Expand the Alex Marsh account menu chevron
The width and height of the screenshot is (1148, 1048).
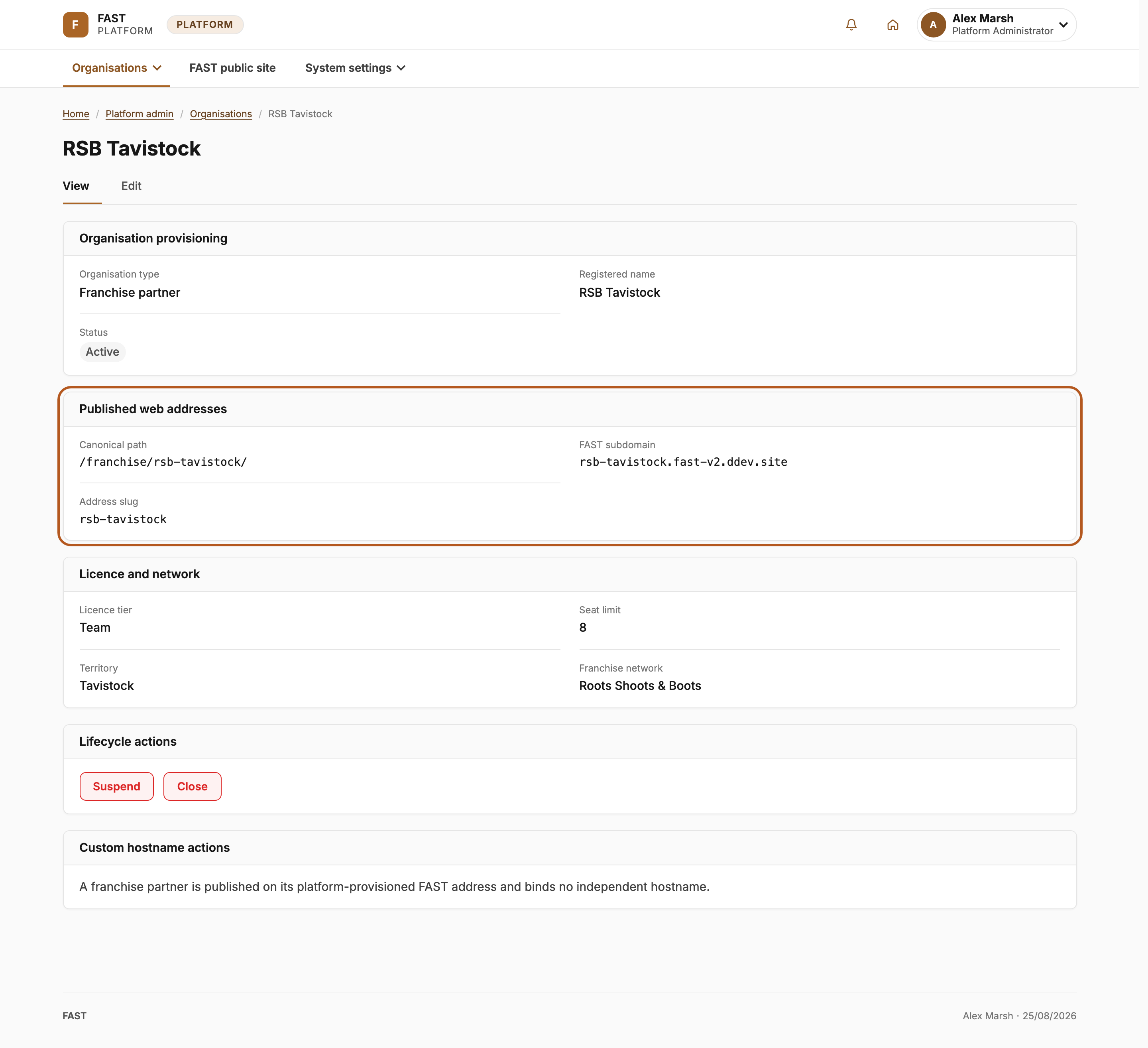1063,24
